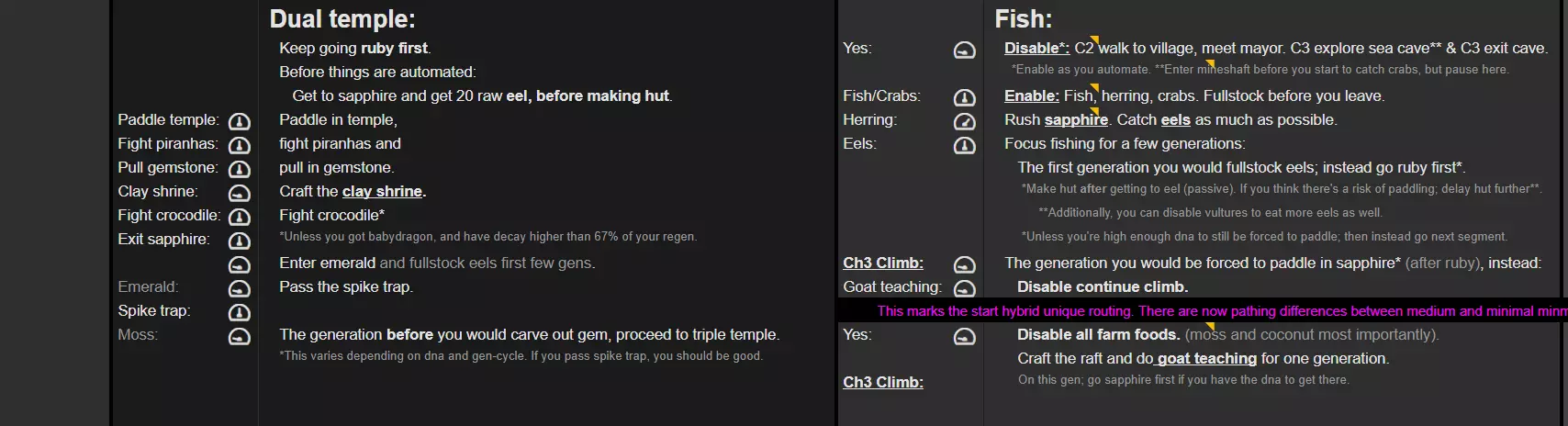Click the gauge icon next to Fight crocodile

click(239, 217)
